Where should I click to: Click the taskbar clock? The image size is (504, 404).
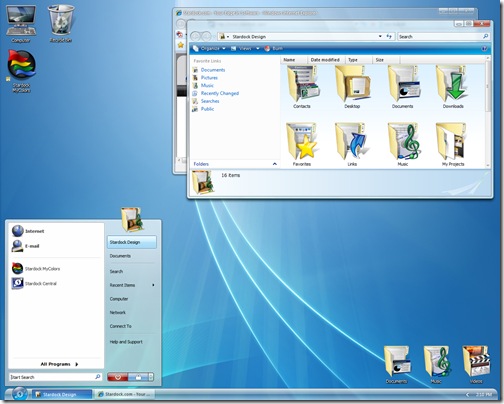(484, 395)
